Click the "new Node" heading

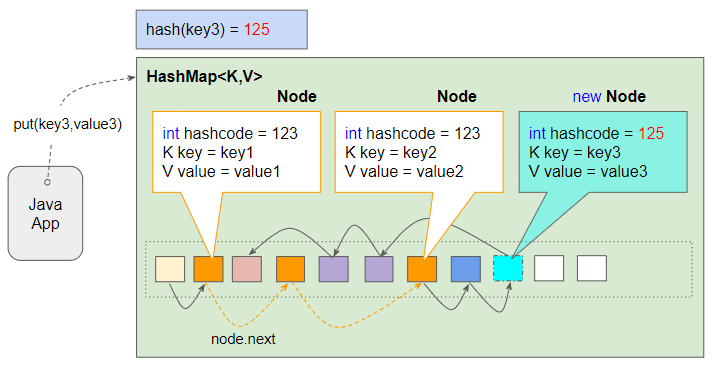point(609,96)
